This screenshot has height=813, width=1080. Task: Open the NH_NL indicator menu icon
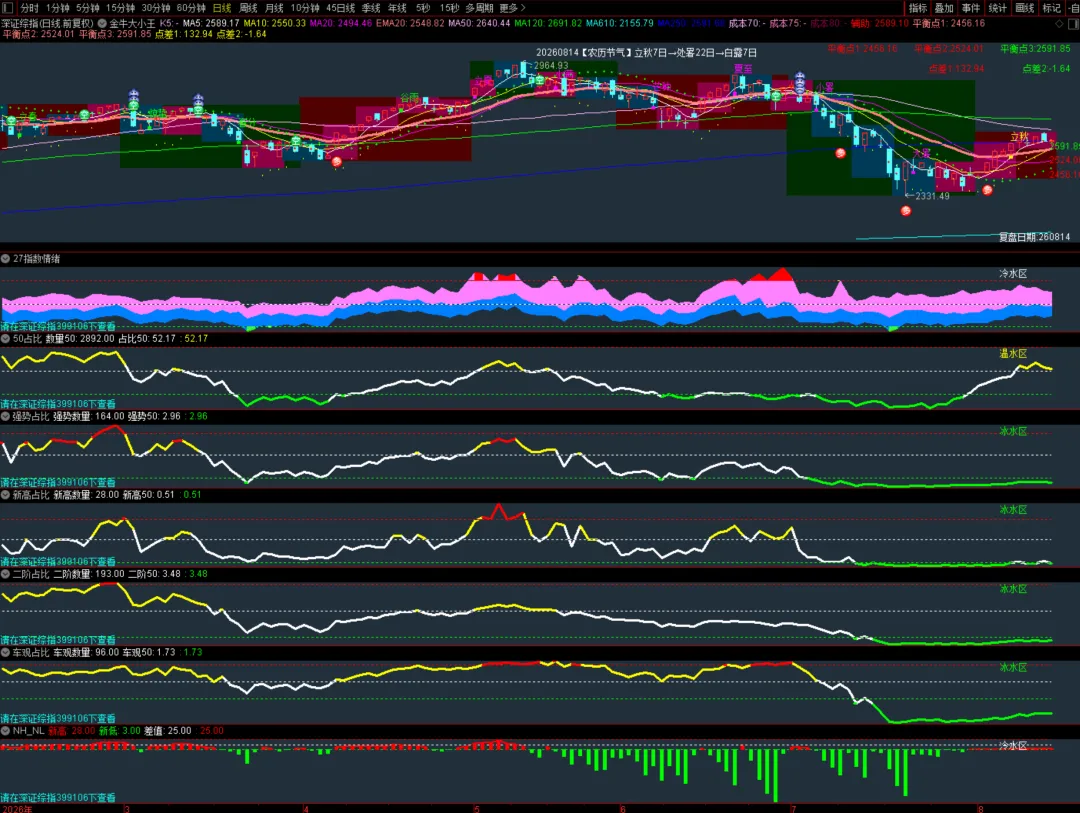[6, 730]
